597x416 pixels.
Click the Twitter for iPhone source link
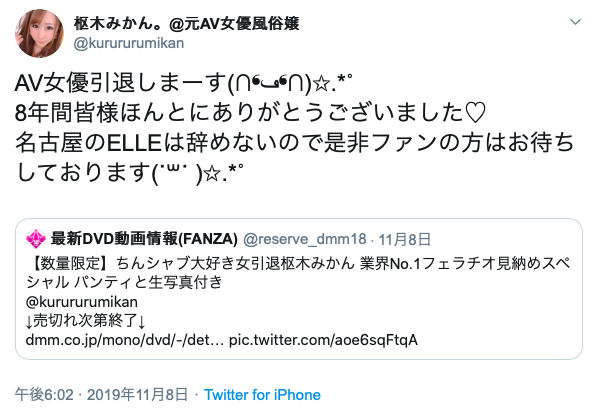pos(262,395)
